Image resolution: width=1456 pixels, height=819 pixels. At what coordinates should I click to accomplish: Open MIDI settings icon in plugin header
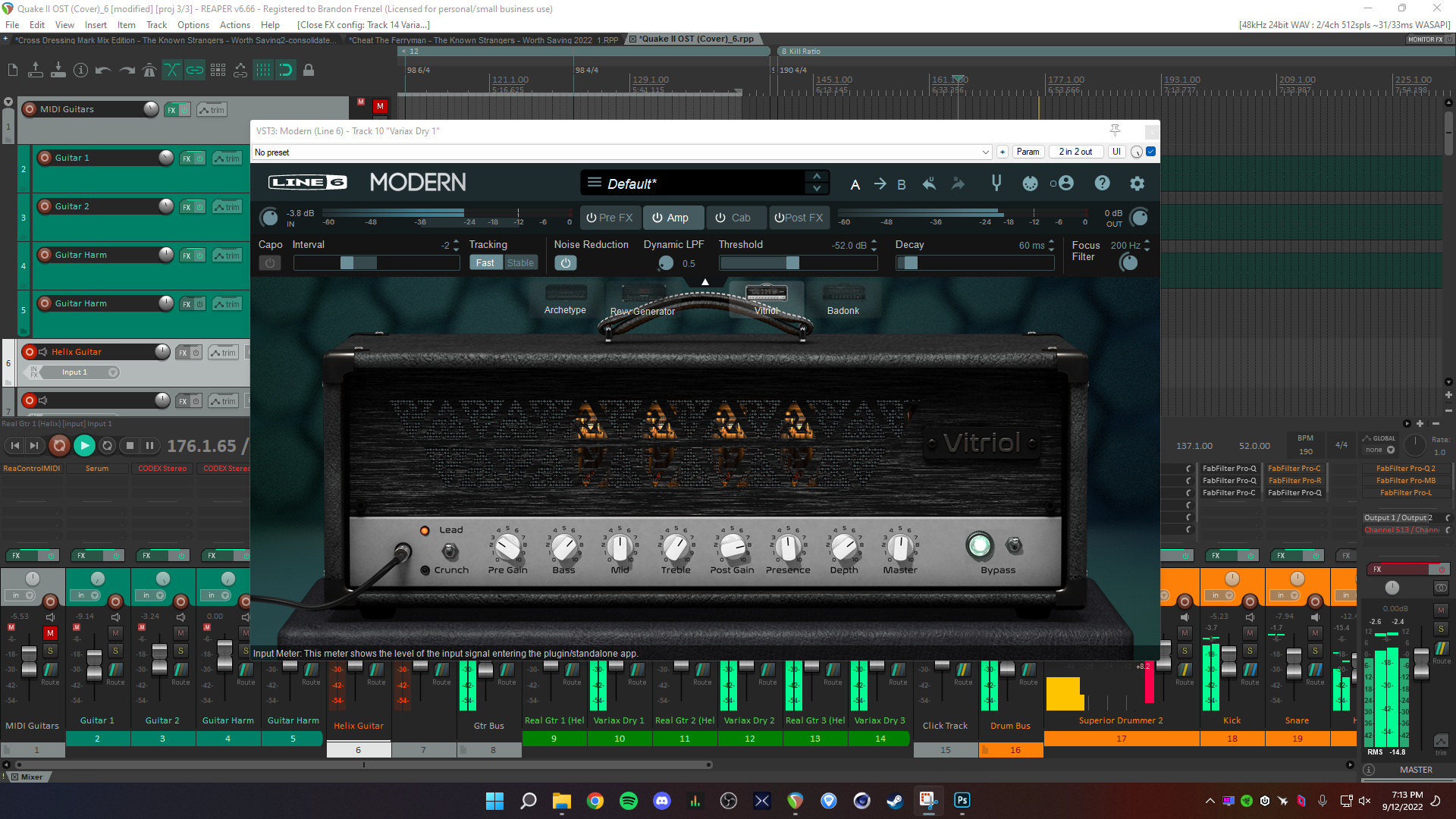1030,184
